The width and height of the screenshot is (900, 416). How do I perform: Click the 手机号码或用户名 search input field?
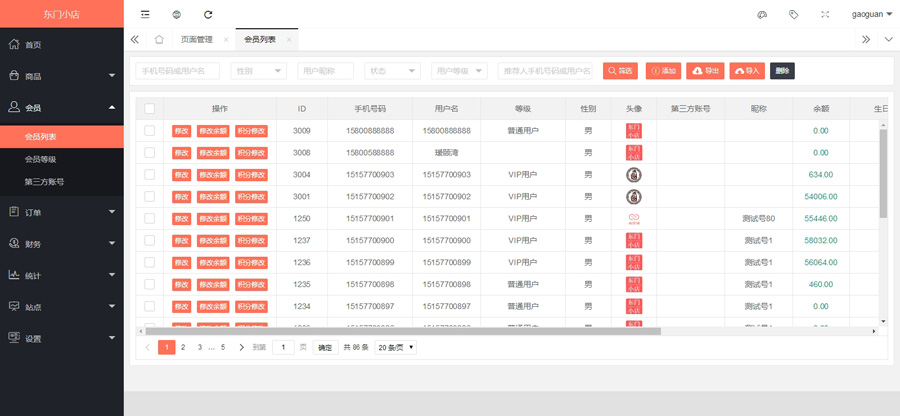[x=177, y=71]
